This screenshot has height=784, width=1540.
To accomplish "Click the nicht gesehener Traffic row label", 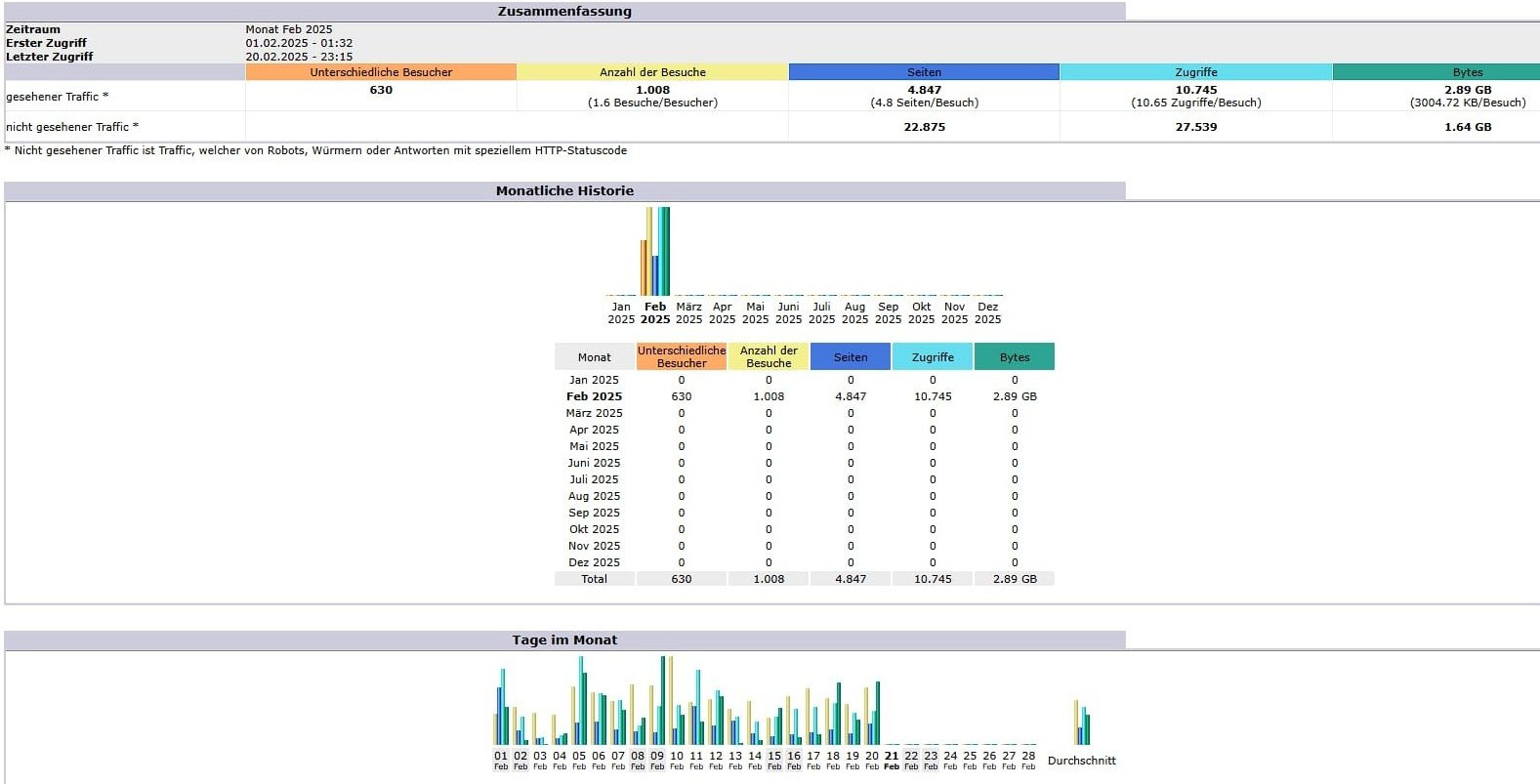I will [x=72, y=127].
